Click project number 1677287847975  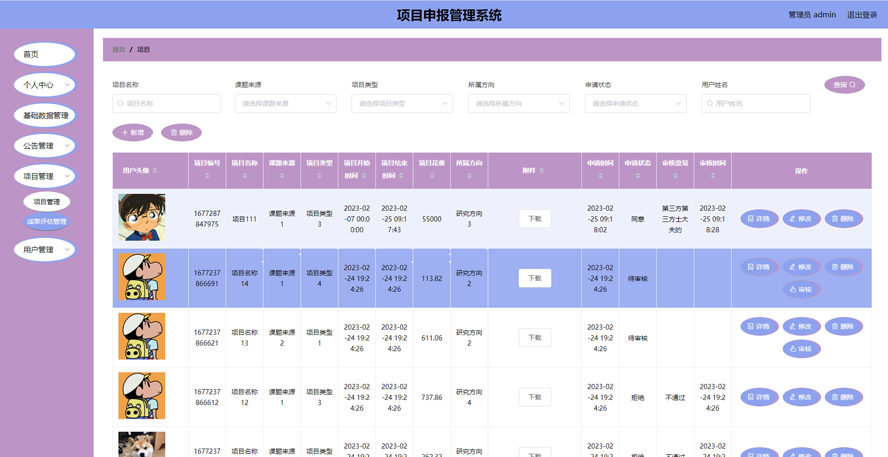207,219
